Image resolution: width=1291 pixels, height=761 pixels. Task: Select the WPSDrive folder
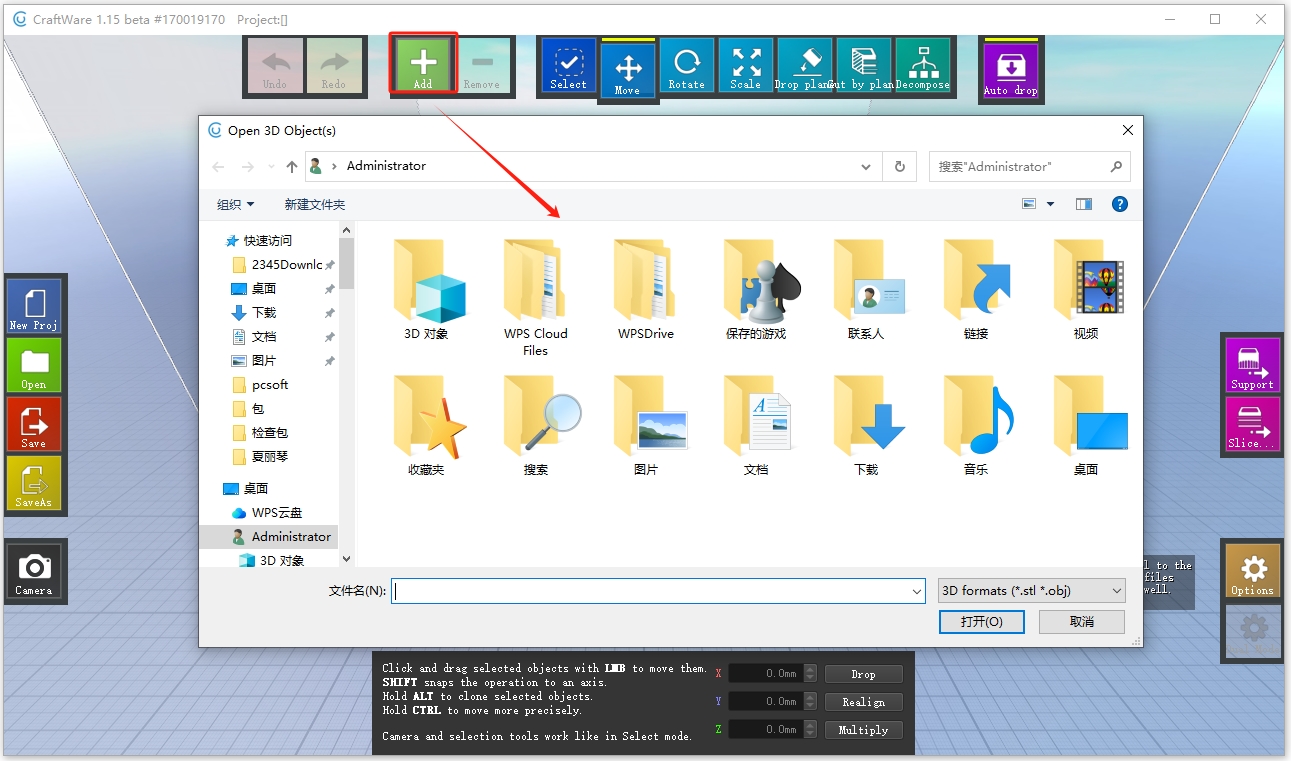646,290
